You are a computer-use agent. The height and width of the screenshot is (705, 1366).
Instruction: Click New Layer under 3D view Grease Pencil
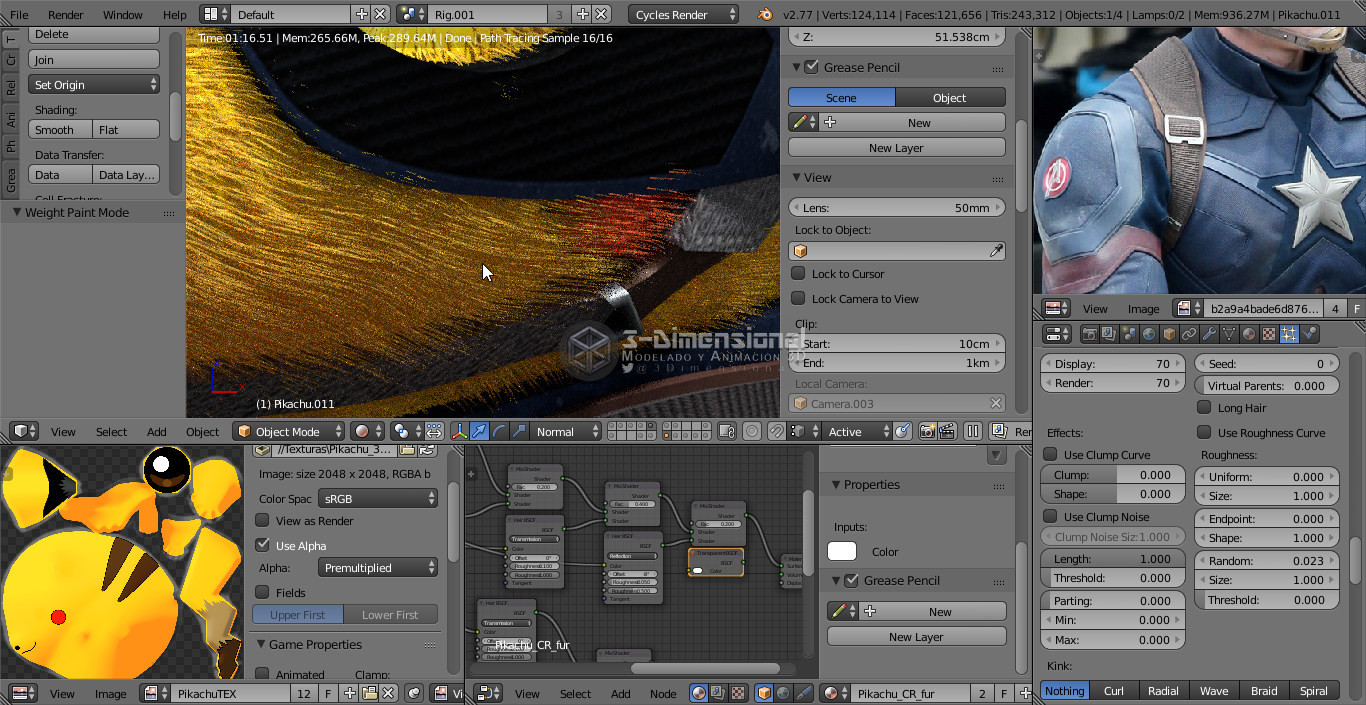(x=896, y=147)
